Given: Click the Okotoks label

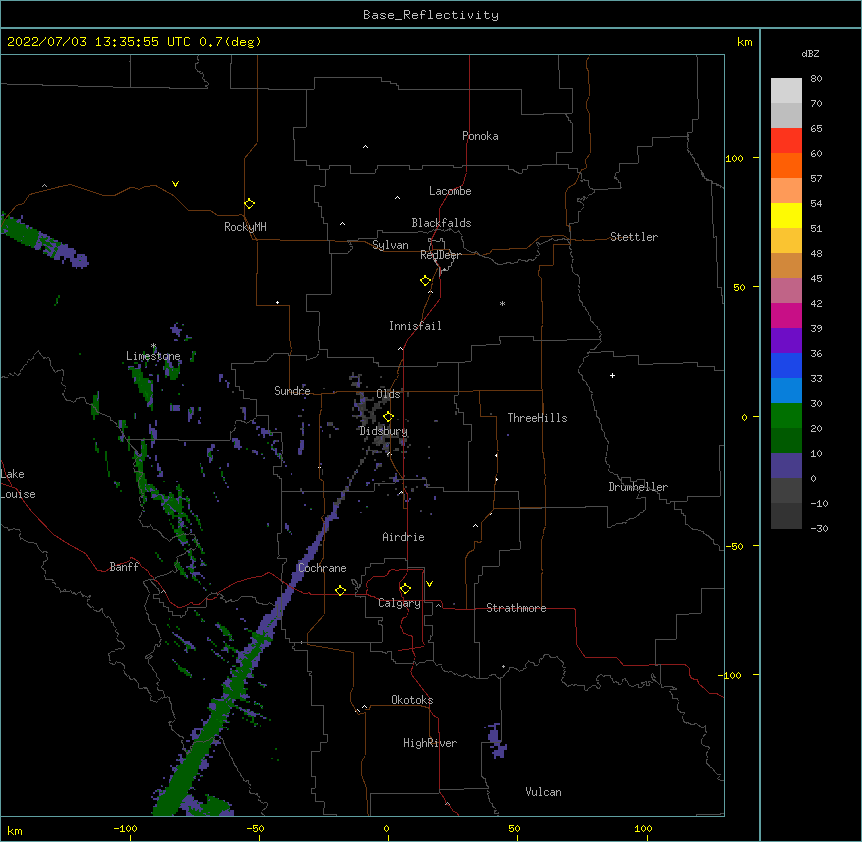Looking at the screenshot, I should [412, 700].
